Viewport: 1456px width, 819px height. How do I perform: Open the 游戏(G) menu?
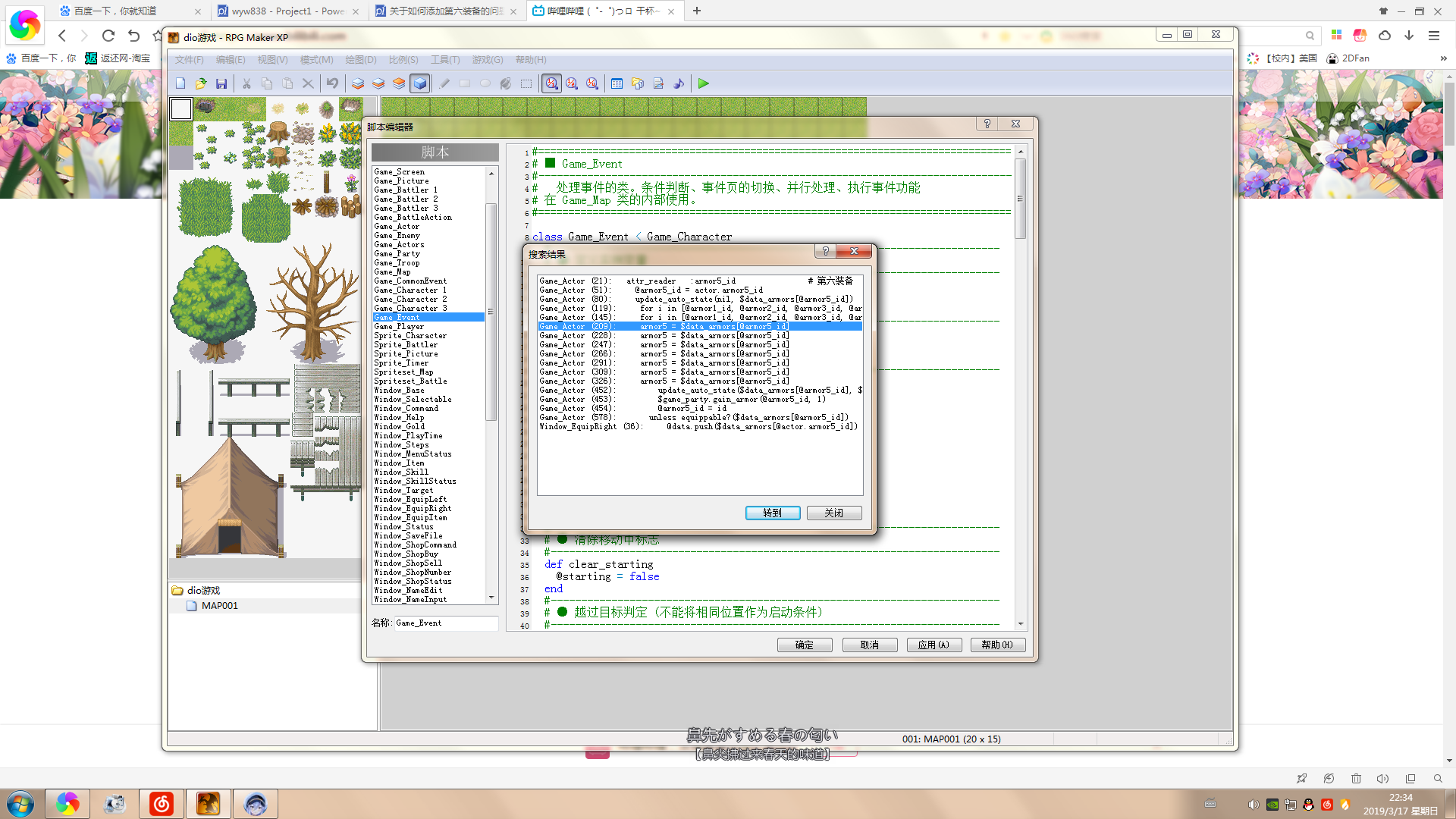coord(488,60)
